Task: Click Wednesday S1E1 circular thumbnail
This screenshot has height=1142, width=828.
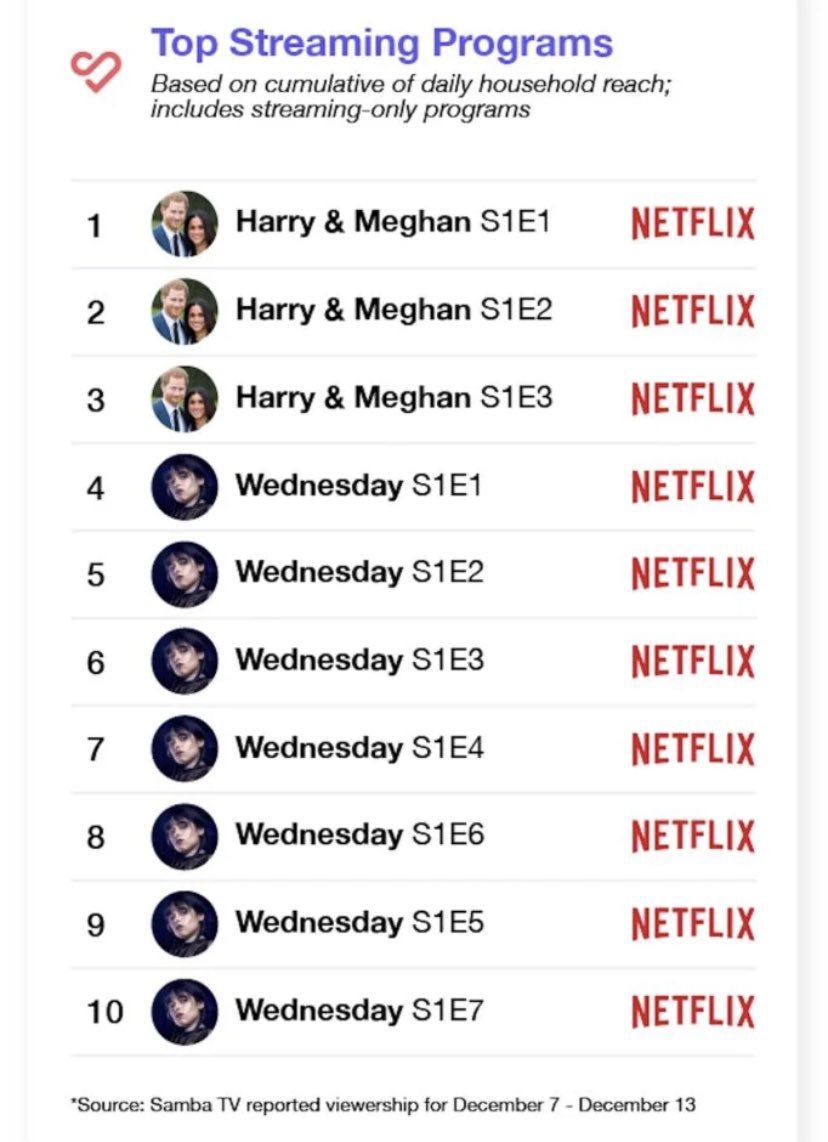Action: coord(184,487)
